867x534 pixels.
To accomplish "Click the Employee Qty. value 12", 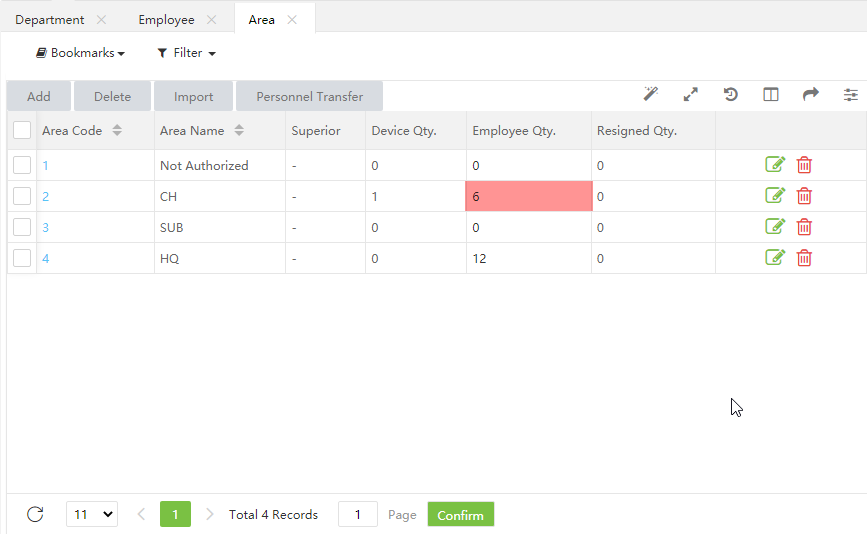I will (479, 258).
